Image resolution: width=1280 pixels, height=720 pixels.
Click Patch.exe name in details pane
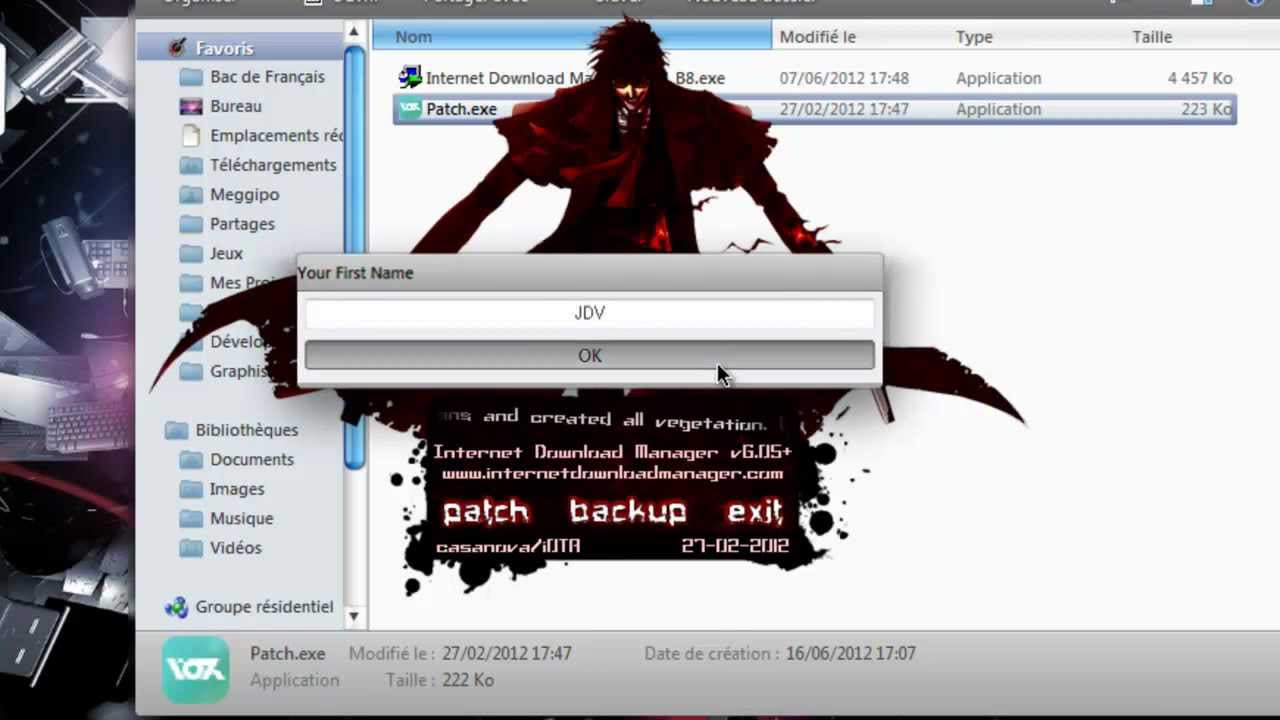pyautogui.click(x=288, y=654)
